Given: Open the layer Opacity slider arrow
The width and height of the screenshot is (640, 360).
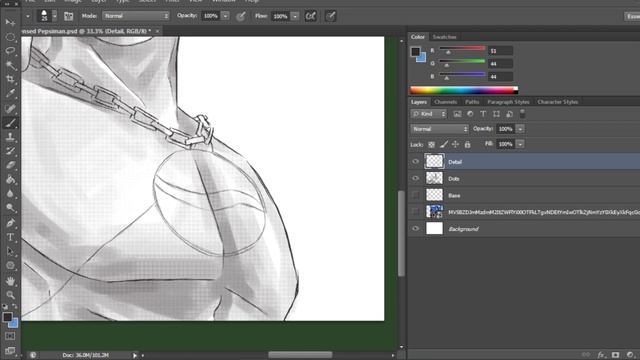Looking at the screenshot, I should click(x=520, y=129).
